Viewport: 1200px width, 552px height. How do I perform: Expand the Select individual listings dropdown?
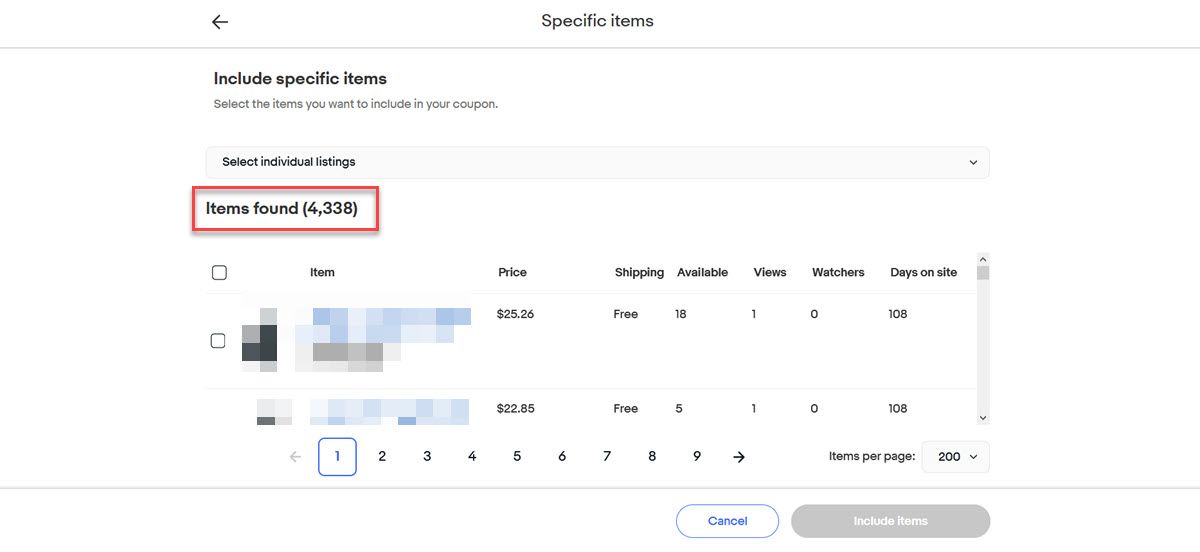(x=597, y=162)
